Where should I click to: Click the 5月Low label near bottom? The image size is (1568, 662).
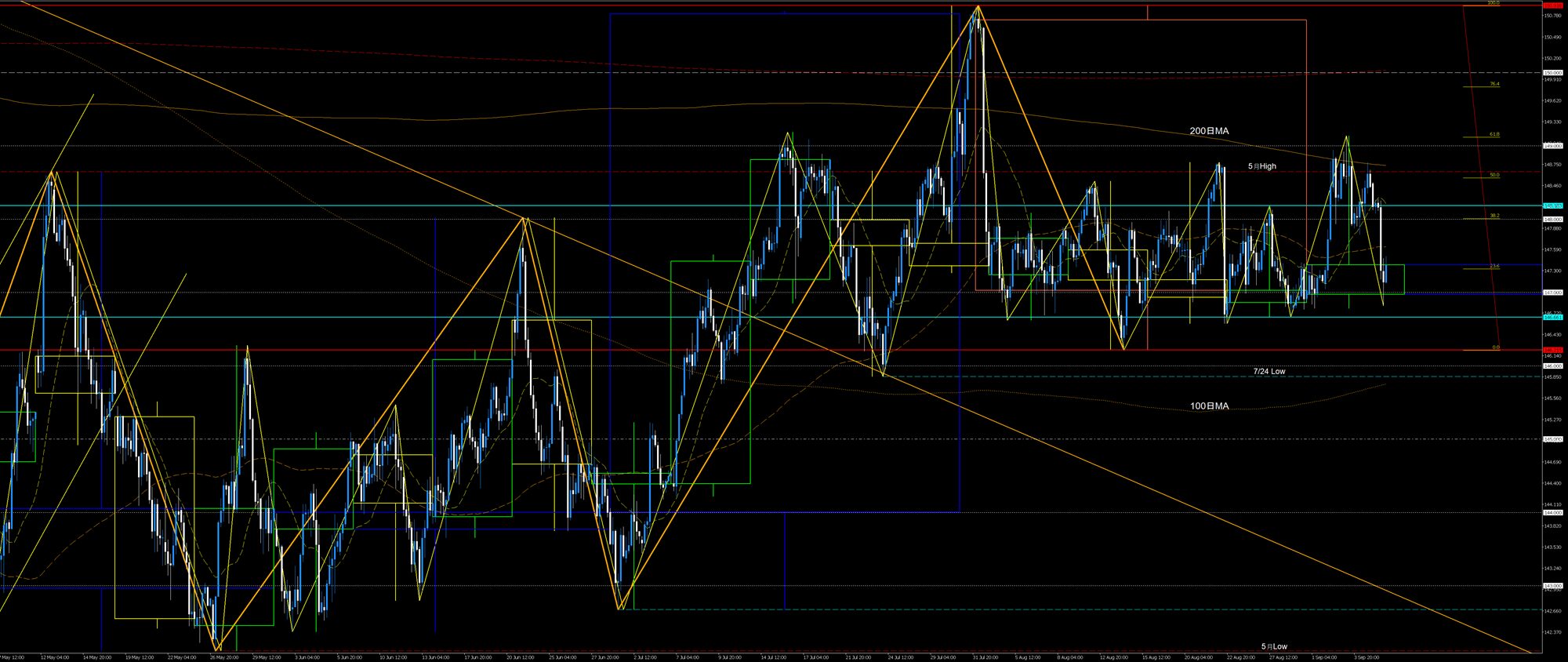point(1274,646)
